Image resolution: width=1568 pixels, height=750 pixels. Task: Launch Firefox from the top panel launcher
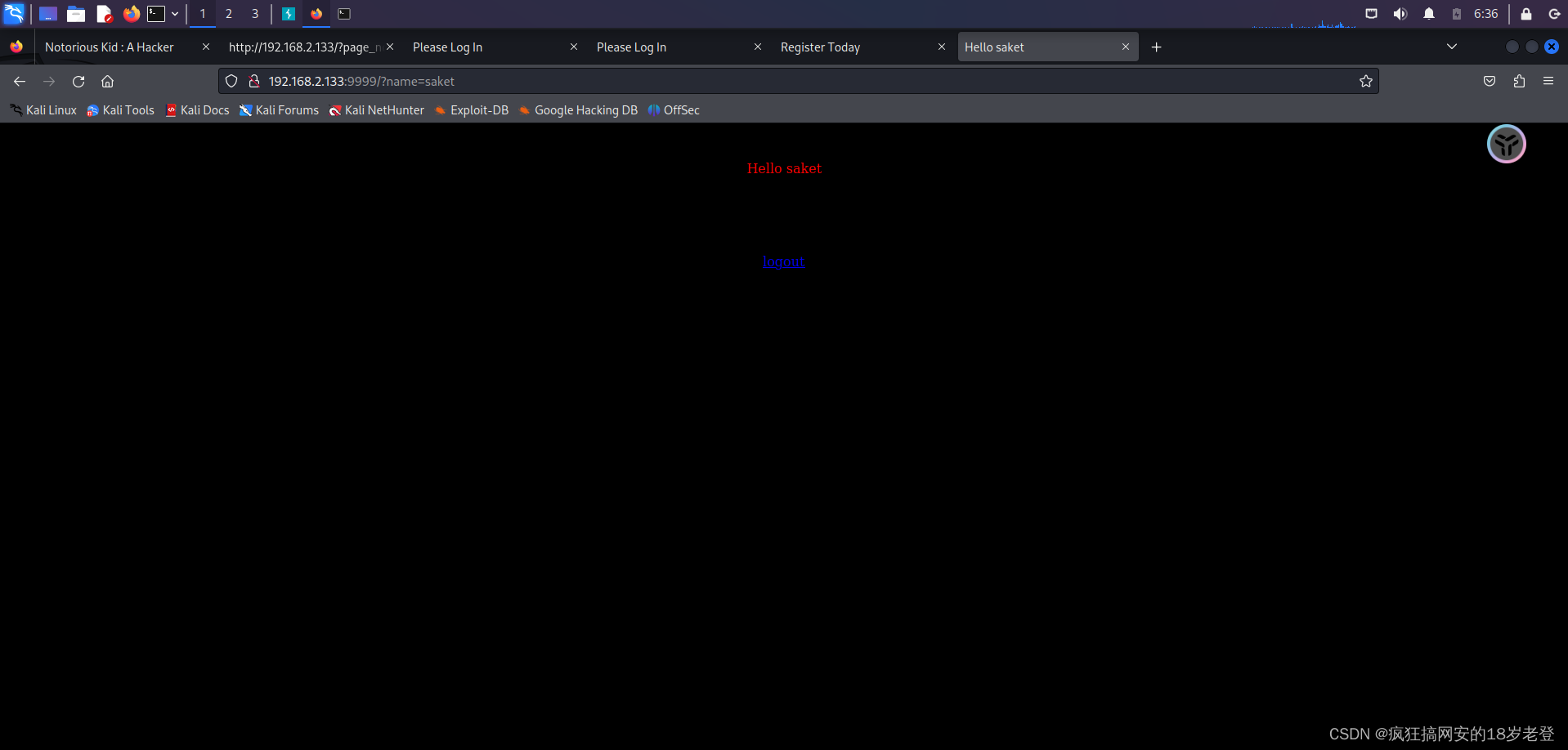point(131,14)
